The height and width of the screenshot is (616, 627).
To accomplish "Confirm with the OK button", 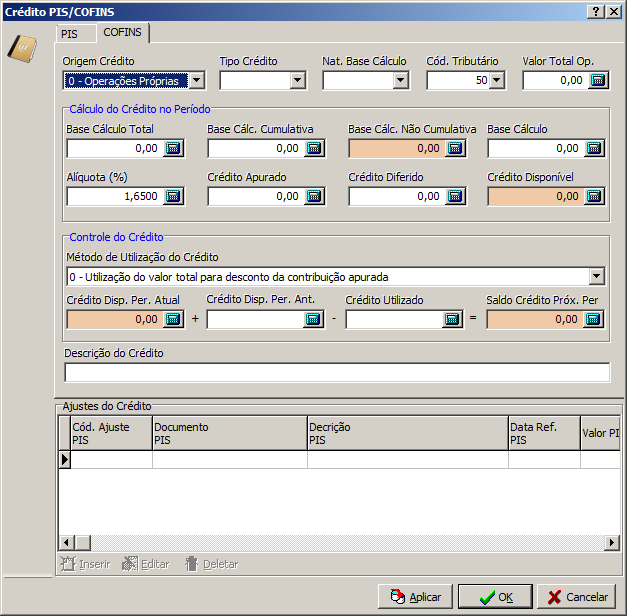I will point(495,597).
